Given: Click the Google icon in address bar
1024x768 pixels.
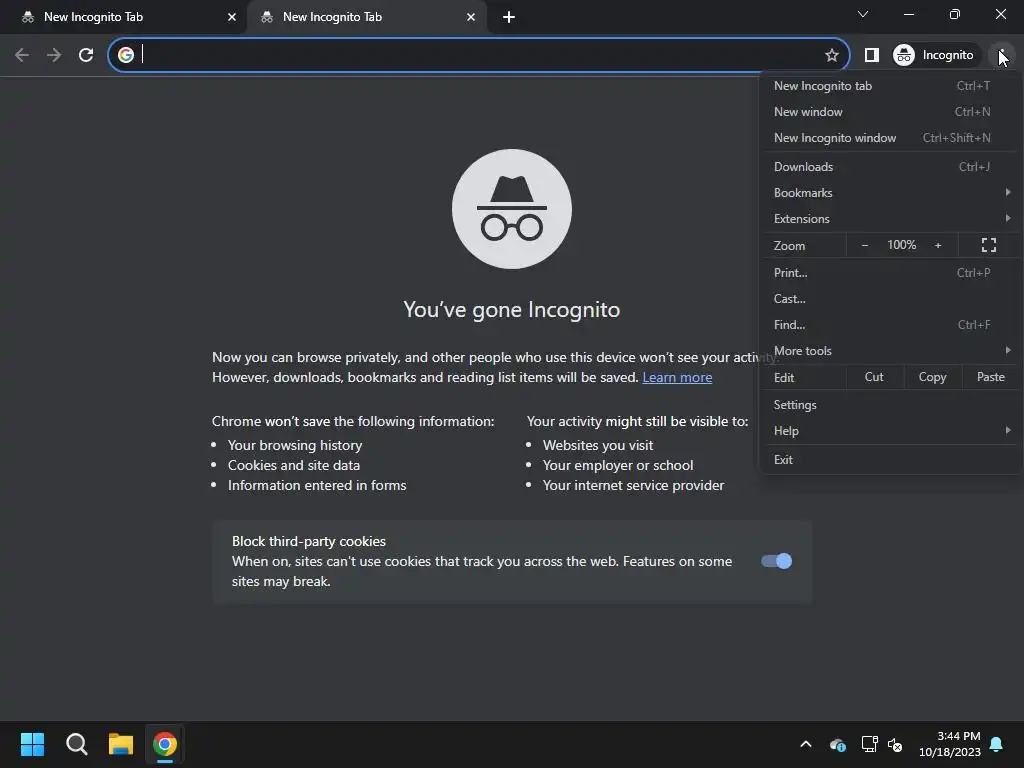Looking at the screenshot, I should click(126, 55).
